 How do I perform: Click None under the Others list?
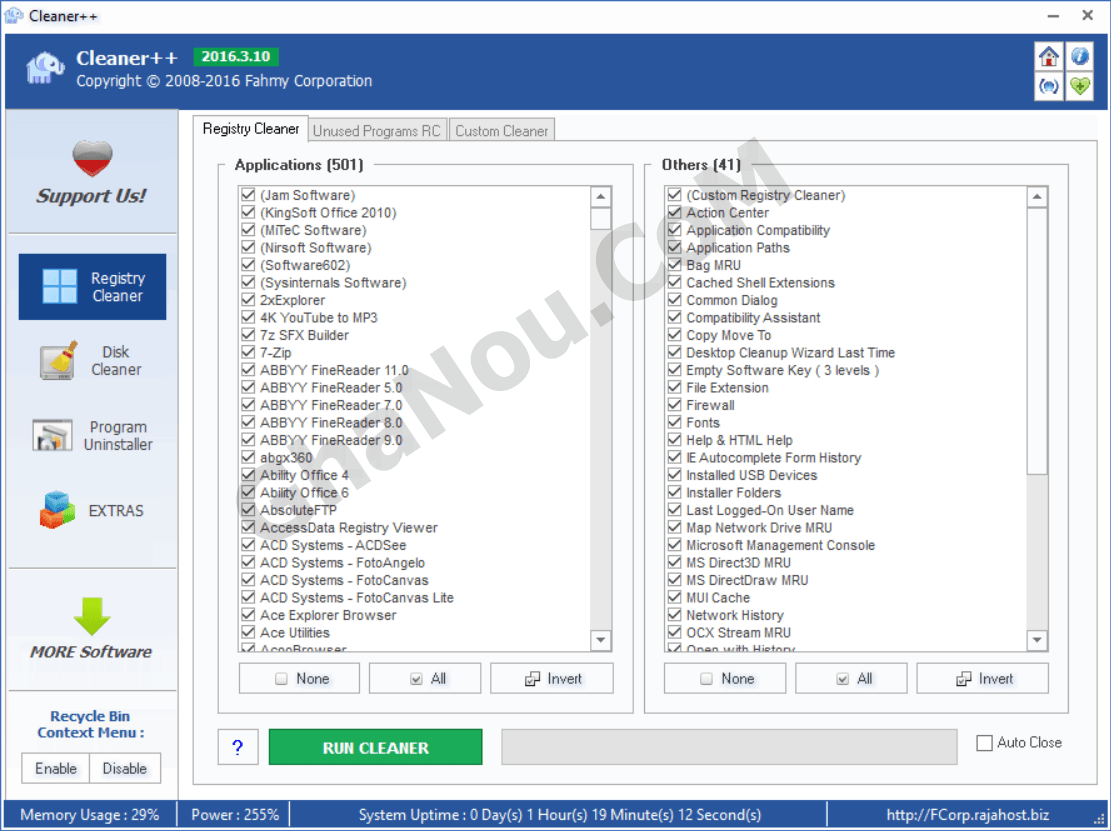[x=725, y=679]
